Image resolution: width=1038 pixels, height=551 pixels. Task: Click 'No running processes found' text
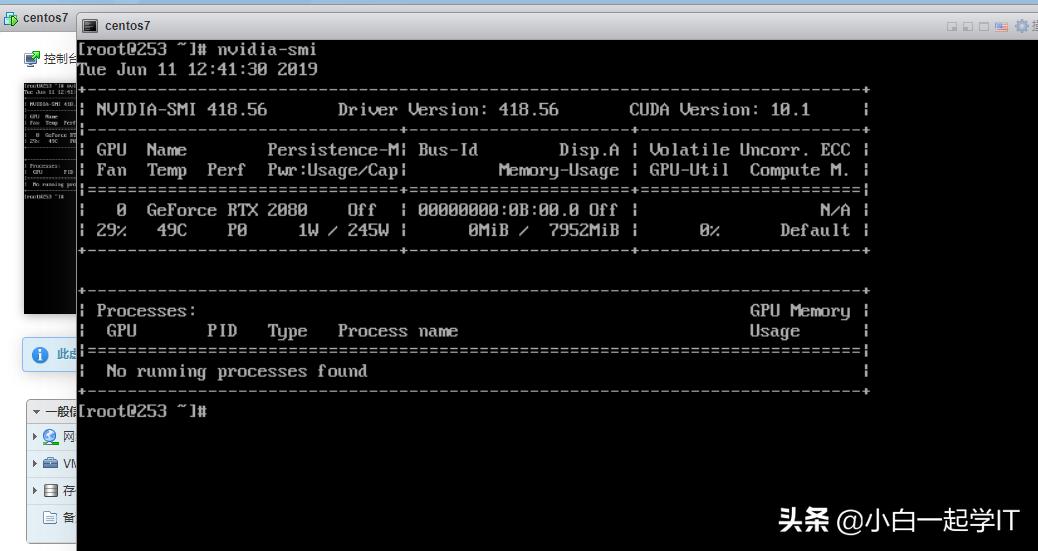click(x=237, y=372)
